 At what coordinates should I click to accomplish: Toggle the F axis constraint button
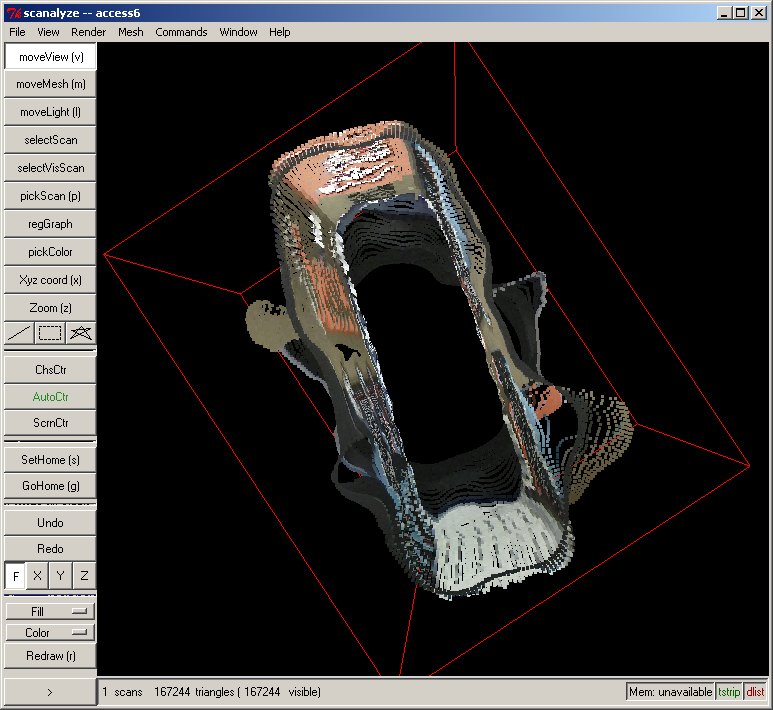click(15, 576)
